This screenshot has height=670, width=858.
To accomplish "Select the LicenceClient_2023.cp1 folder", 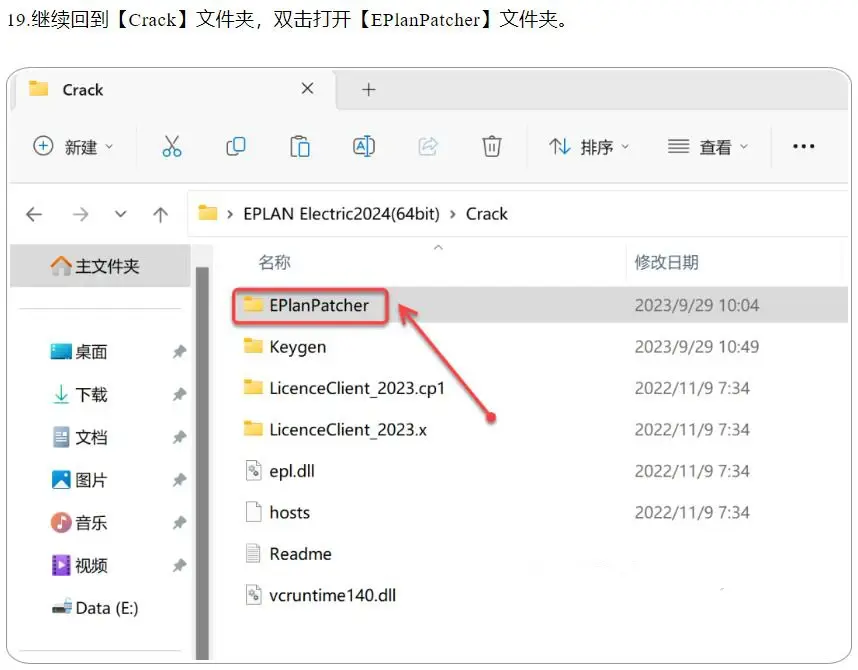I will tap(344, 388).
